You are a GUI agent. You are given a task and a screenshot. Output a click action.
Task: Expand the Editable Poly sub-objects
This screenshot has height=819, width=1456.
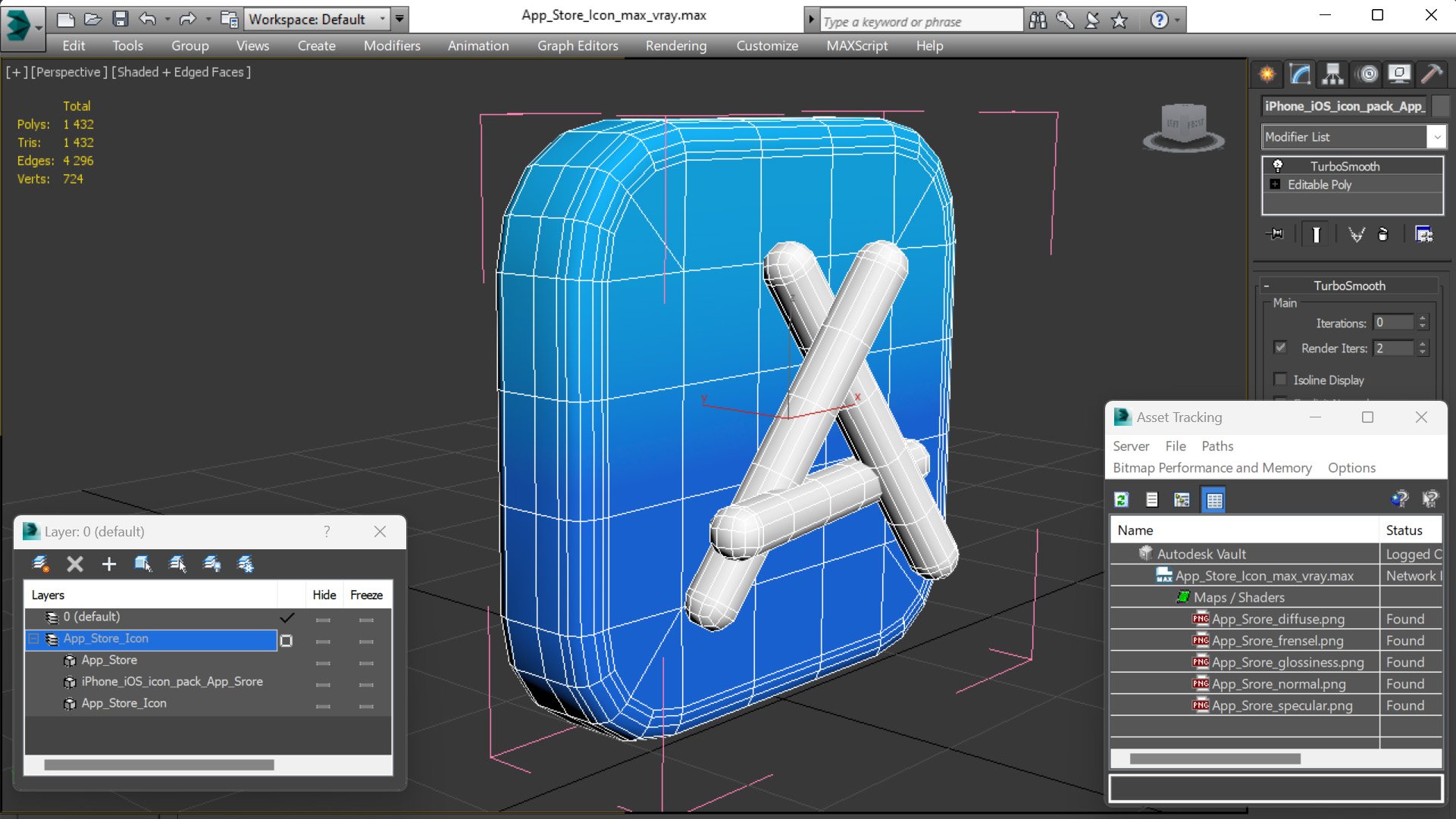(x=1275, y=184)
